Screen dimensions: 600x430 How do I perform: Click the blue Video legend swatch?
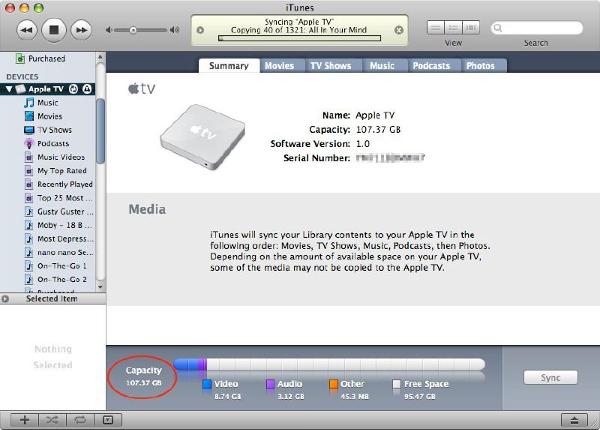click(x=207, y=384)
